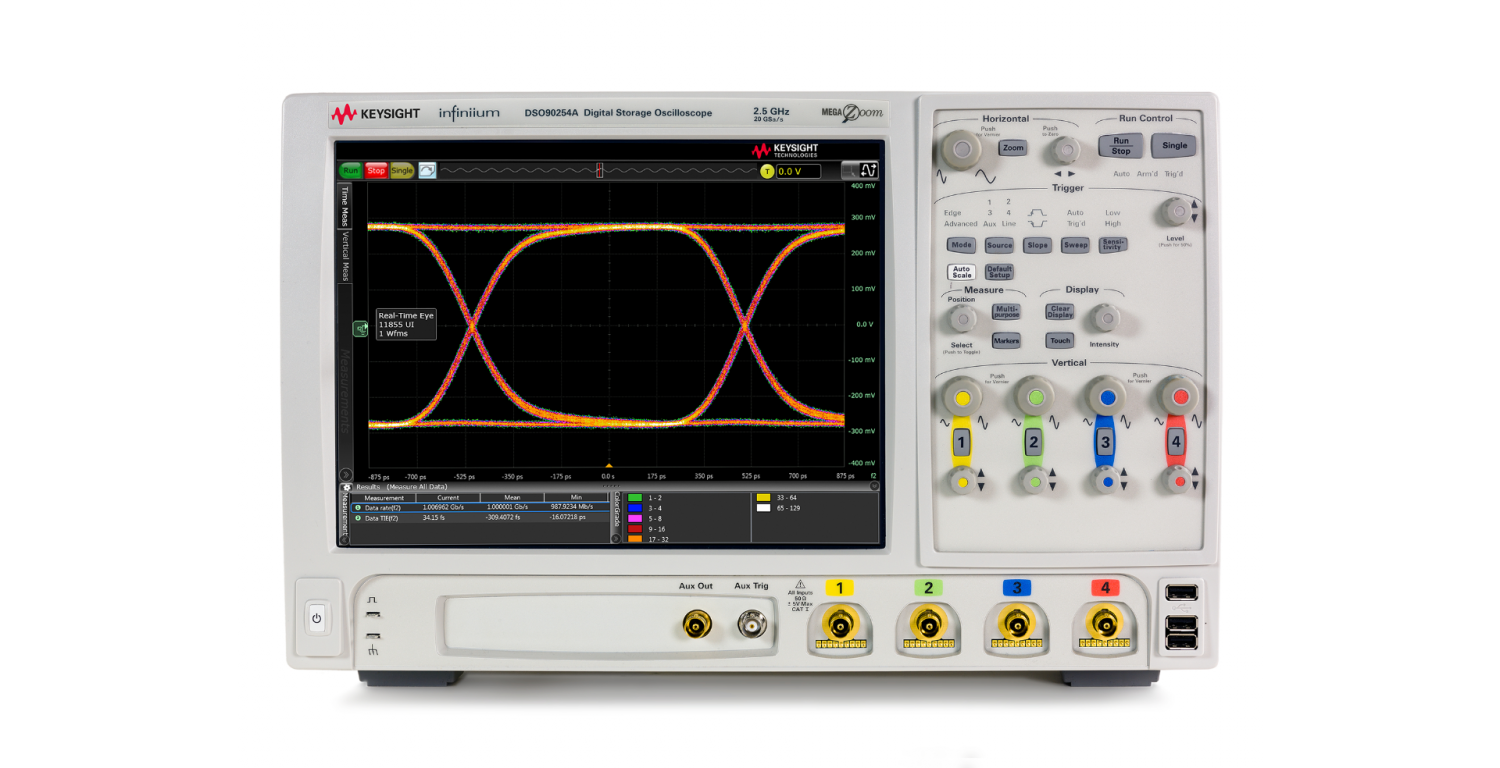
Task: Click the trigger Sensitivity key
Action: point(1113,245)
